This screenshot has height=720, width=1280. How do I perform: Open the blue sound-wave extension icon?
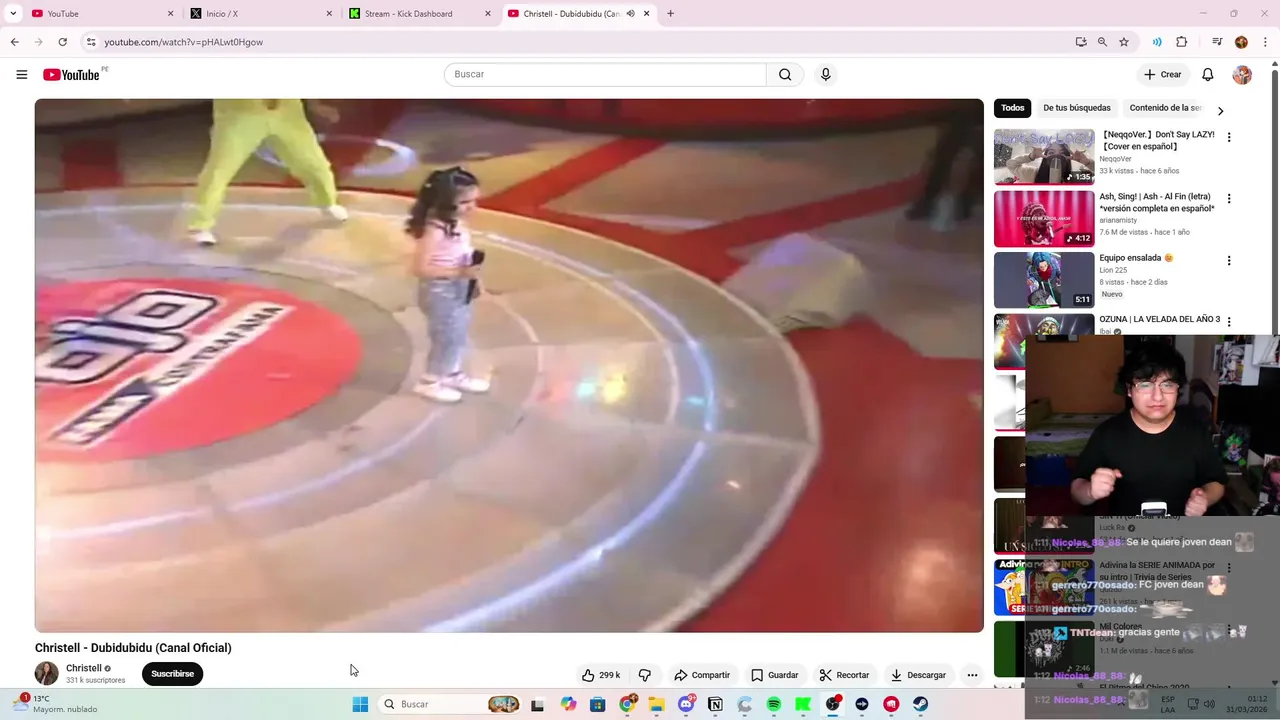tap(1157, 42)
